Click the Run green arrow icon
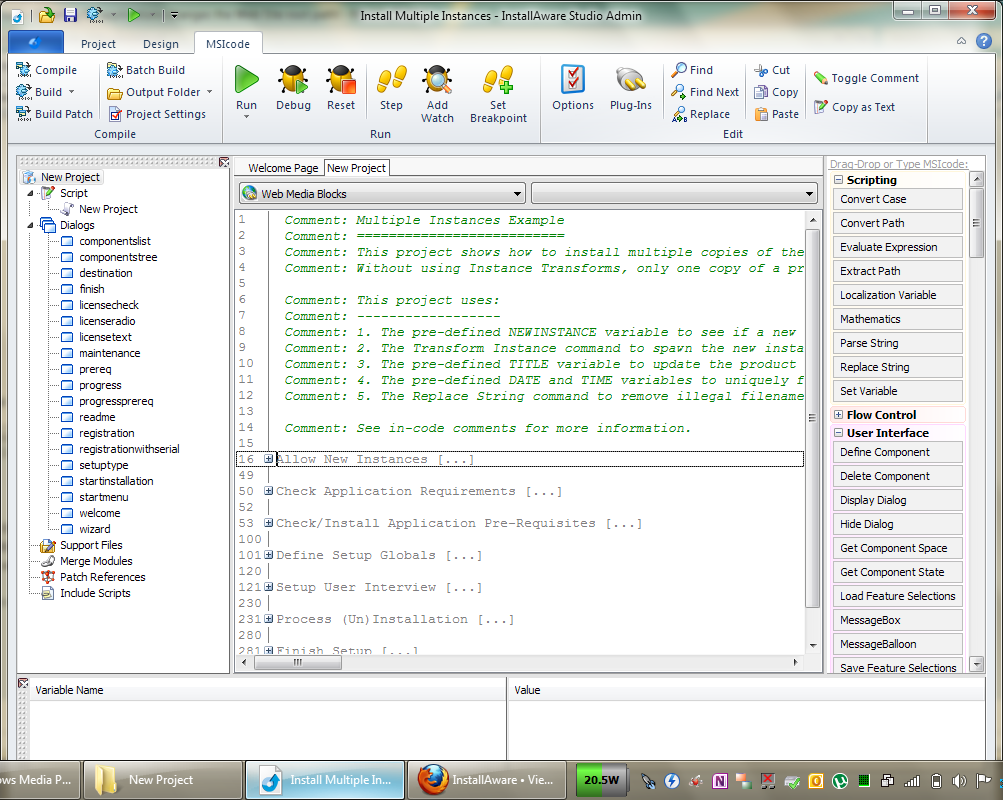The image size is (1003, 800). pyautogui.click(x=246, y=80)
